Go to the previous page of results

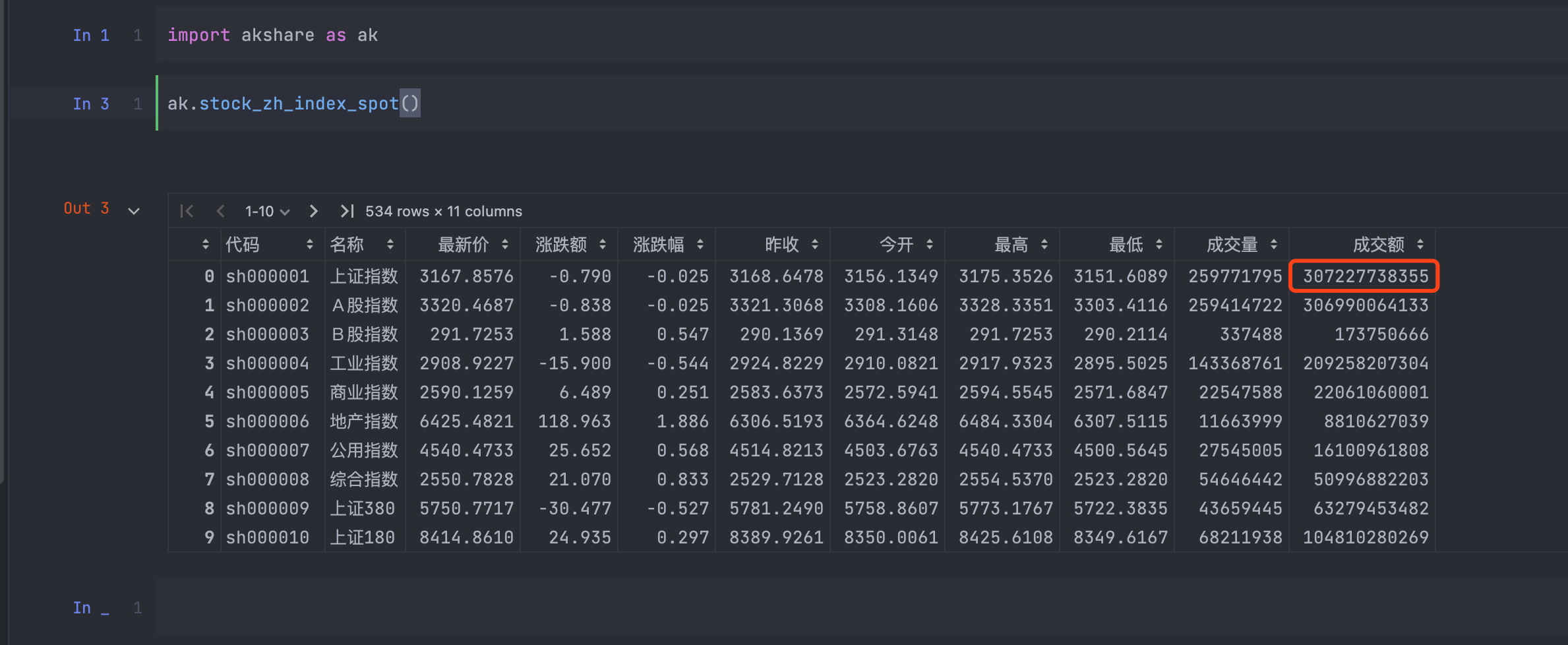point(221,211)
